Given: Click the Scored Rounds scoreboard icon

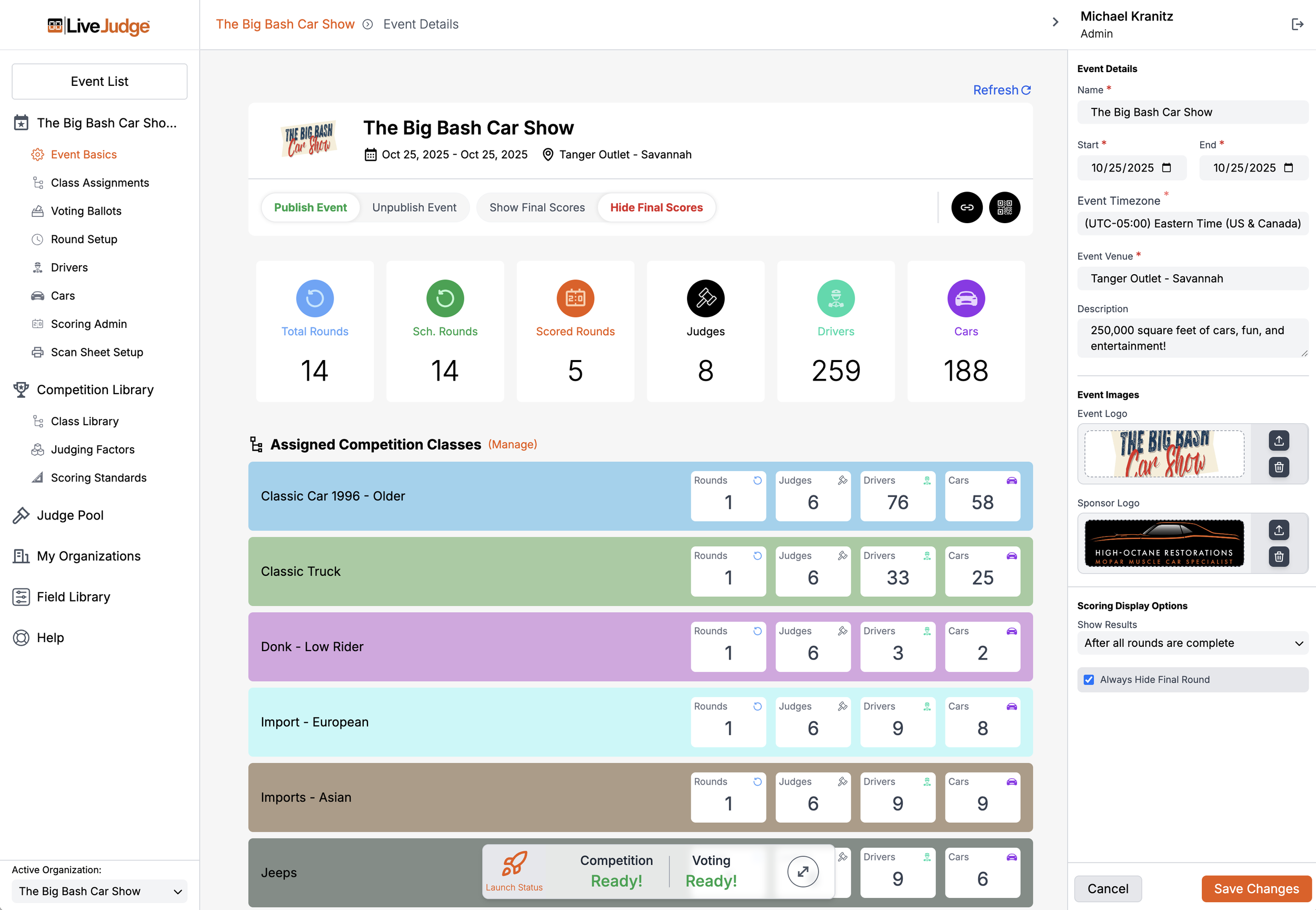Looking at the screenshot, I should [575, 298].
